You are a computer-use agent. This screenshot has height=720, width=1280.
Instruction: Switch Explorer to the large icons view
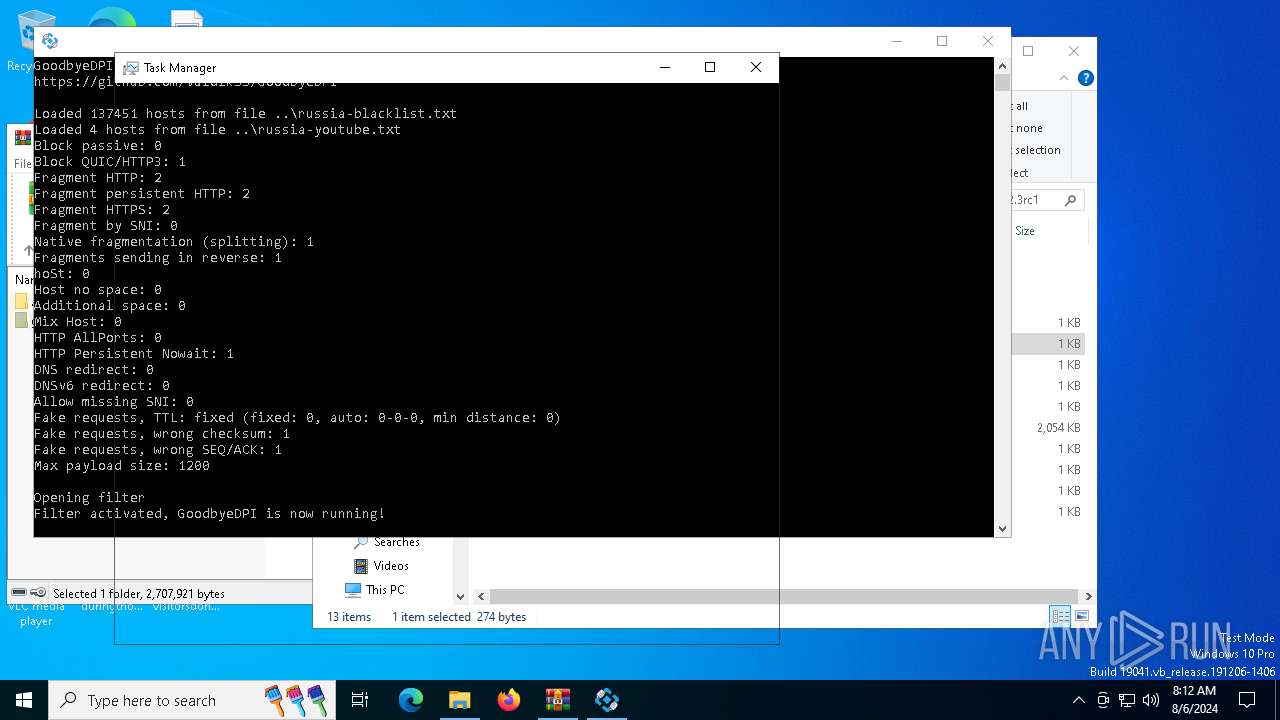[x=1080, y=616]
